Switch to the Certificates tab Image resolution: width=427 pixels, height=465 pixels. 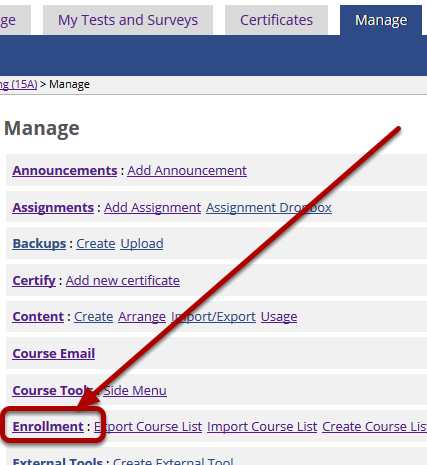276,20
